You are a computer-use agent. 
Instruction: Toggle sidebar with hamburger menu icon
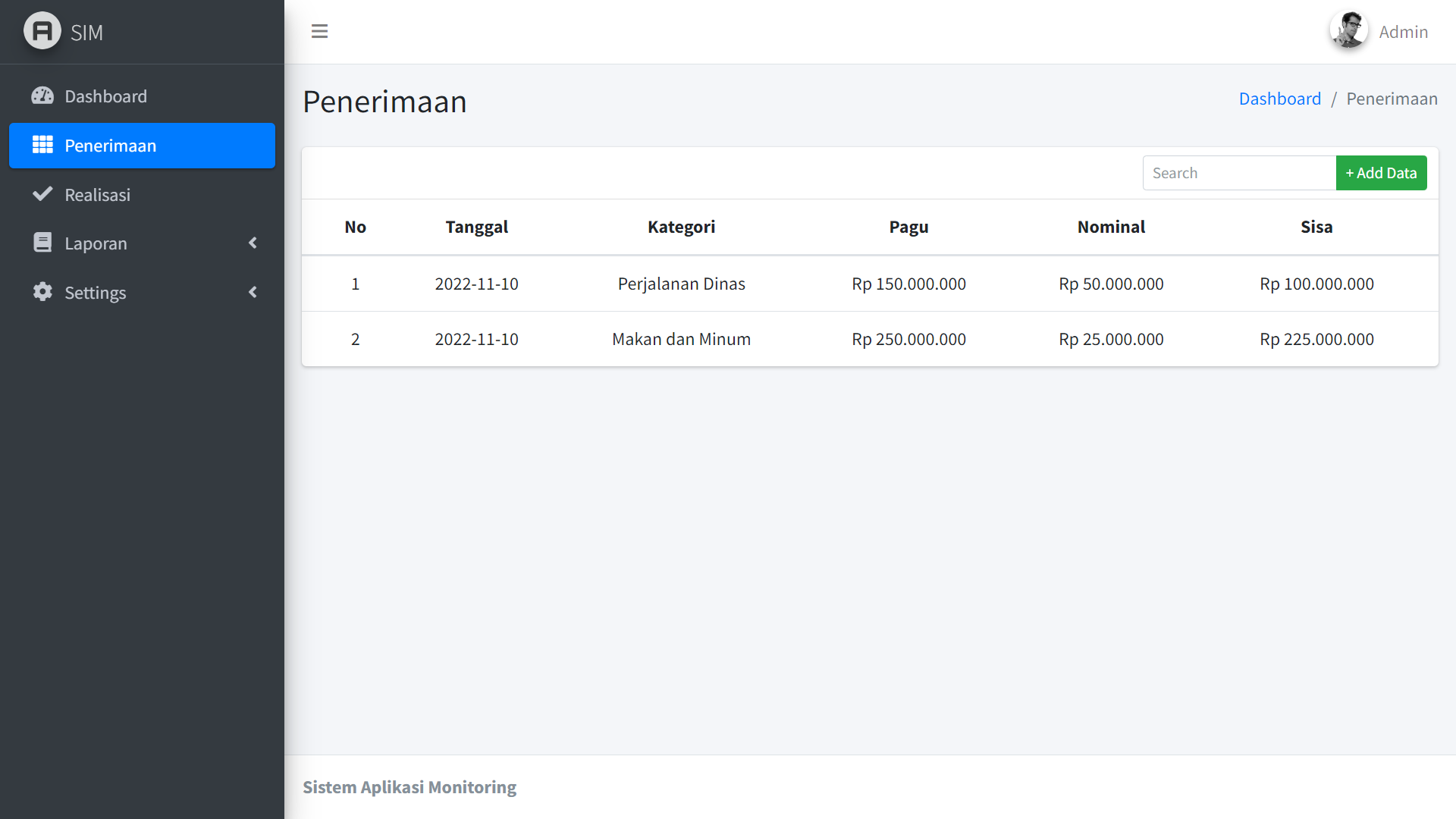pos(319,31)
